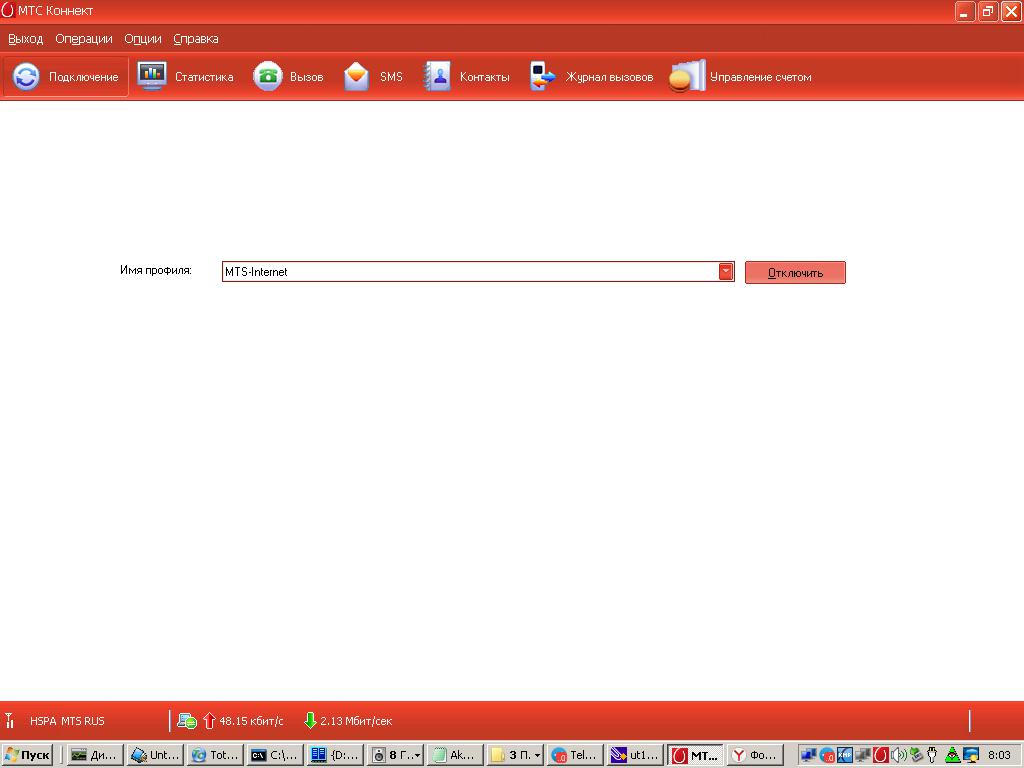Open the Управление счетом account icon
Viewport: 1024px width, 768px height.
[688, 76]
